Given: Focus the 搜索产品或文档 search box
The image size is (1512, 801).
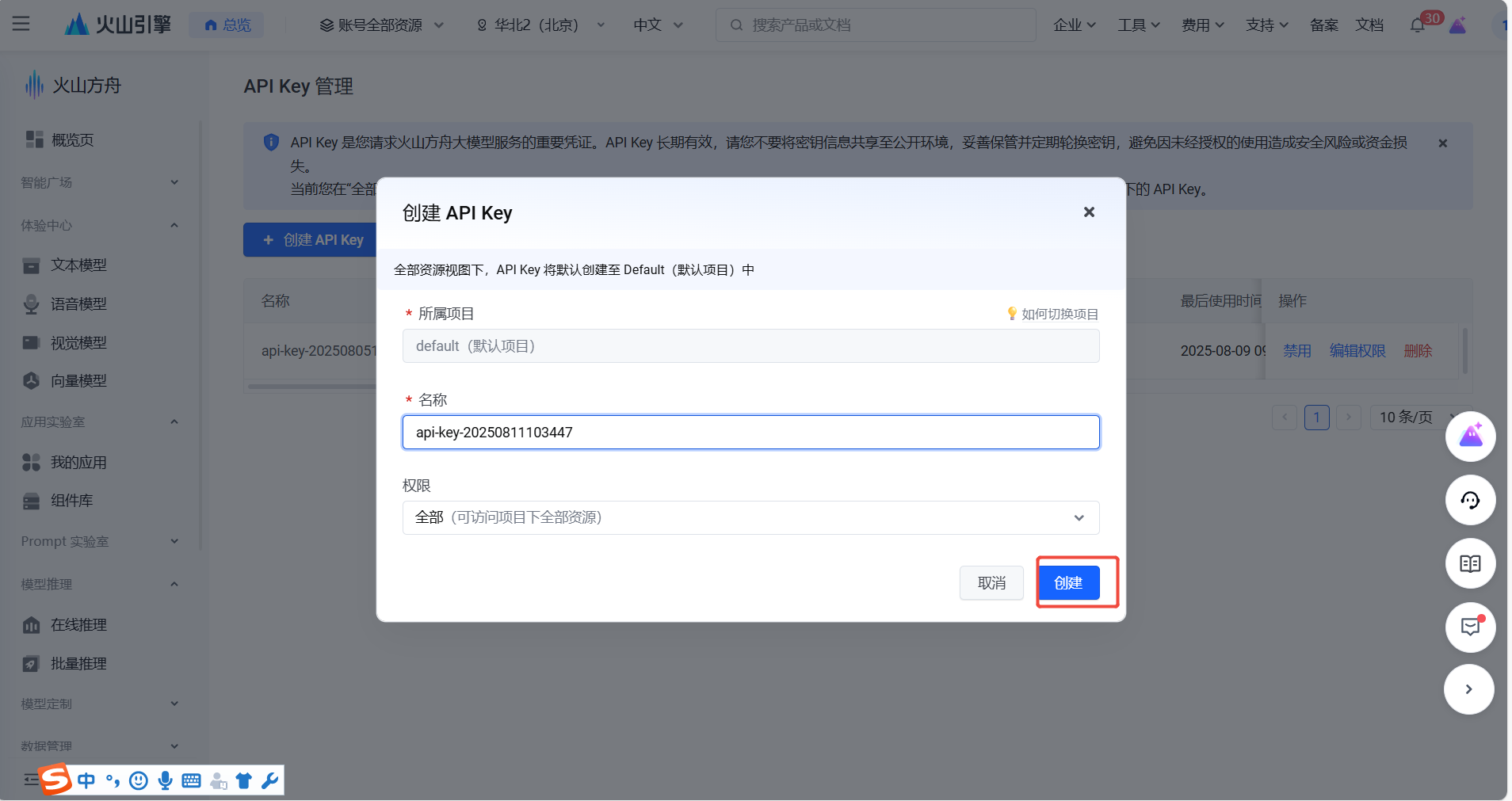Looking at the screenshot, I should coord(876,25).
